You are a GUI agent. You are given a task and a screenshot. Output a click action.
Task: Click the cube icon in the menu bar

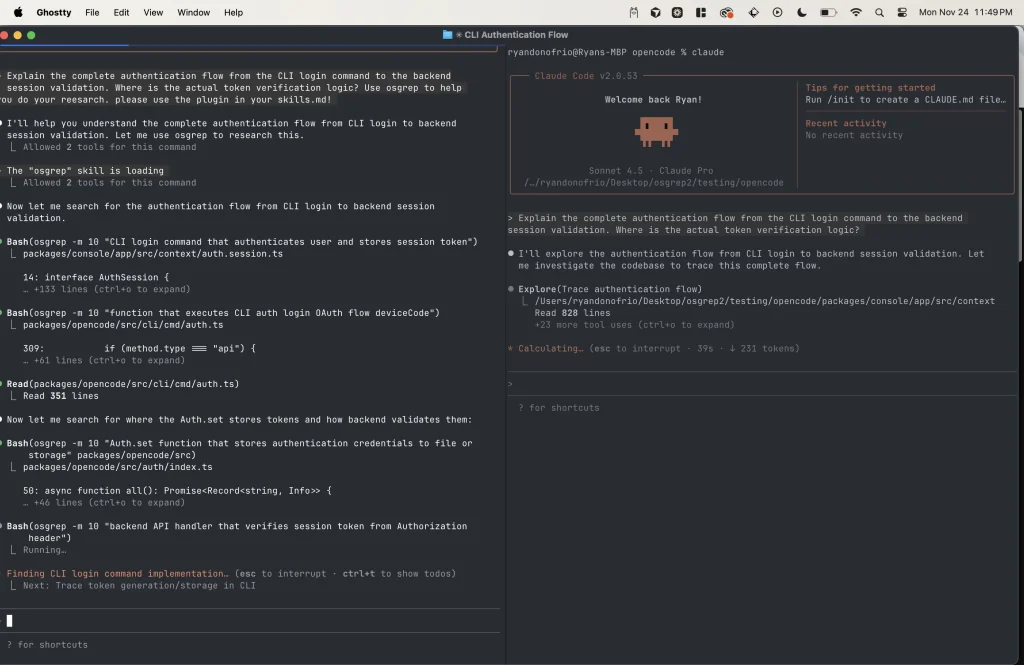tap(655, 12)
